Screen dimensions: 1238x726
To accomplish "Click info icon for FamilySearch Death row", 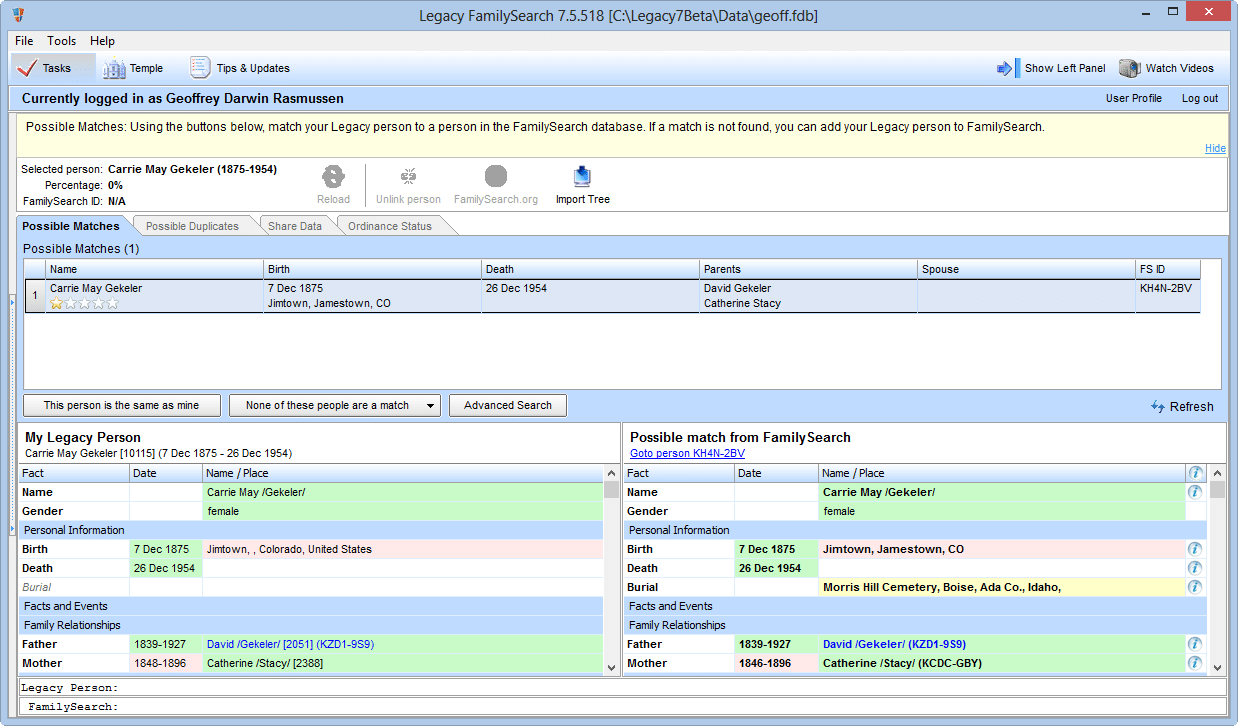I will (1195, 568).
